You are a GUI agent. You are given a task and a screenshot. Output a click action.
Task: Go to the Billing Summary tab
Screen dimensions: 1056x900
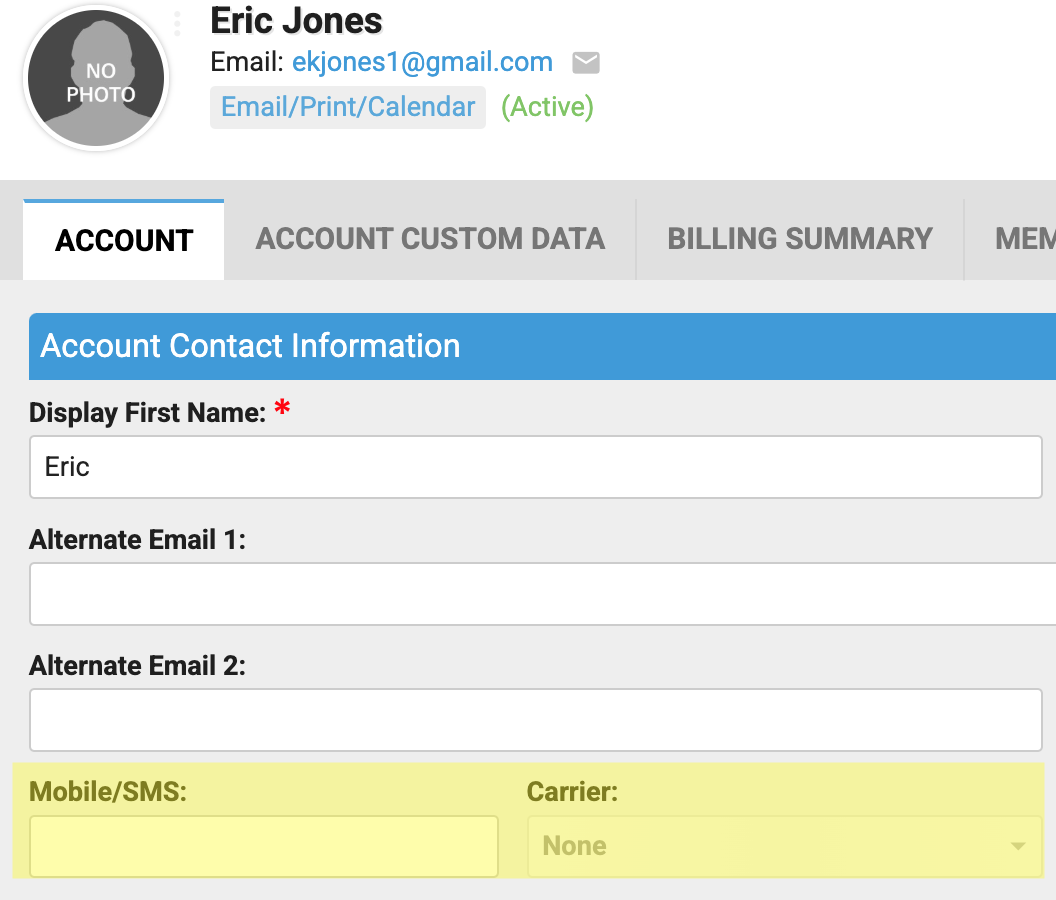pyautogui.click(x=799, y=239)
